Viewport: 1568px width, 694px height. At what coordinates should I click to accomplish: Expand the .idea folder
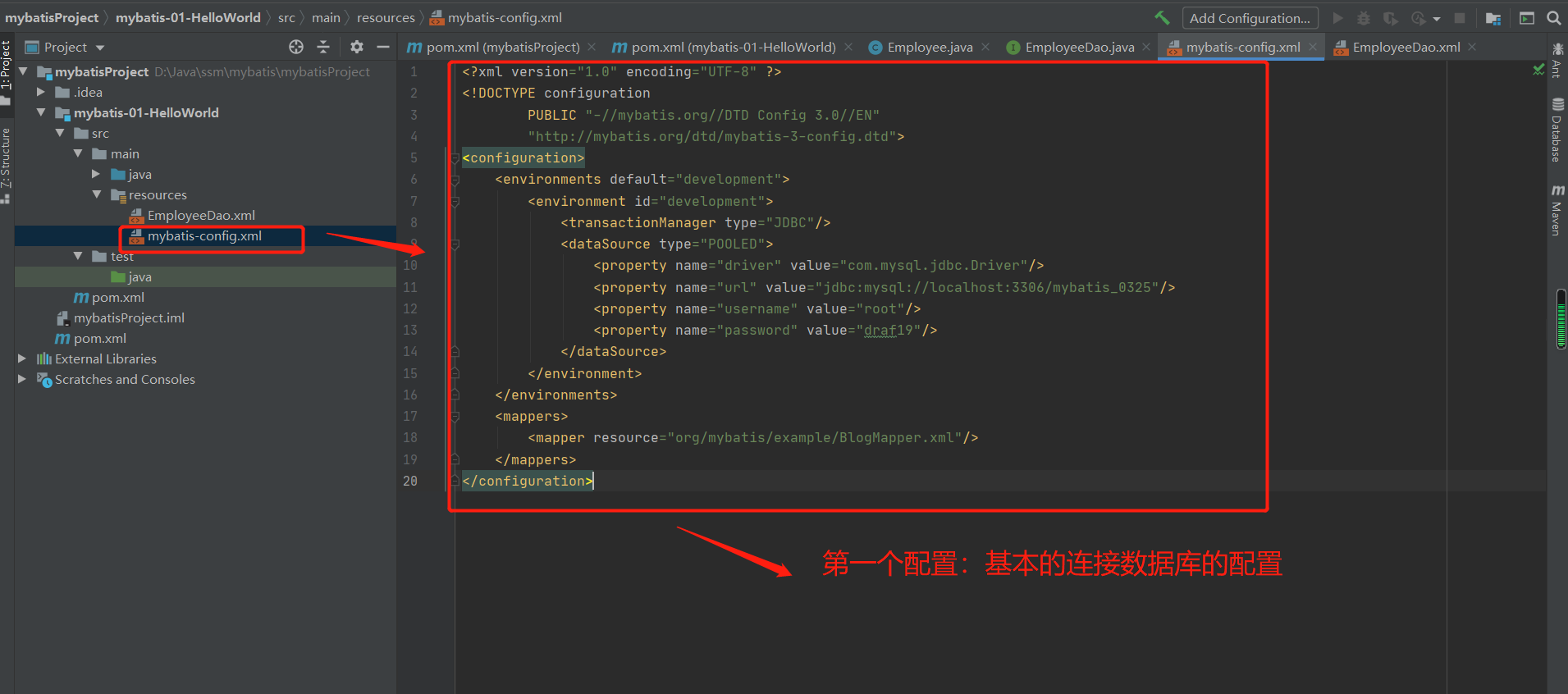click(41, 92)
